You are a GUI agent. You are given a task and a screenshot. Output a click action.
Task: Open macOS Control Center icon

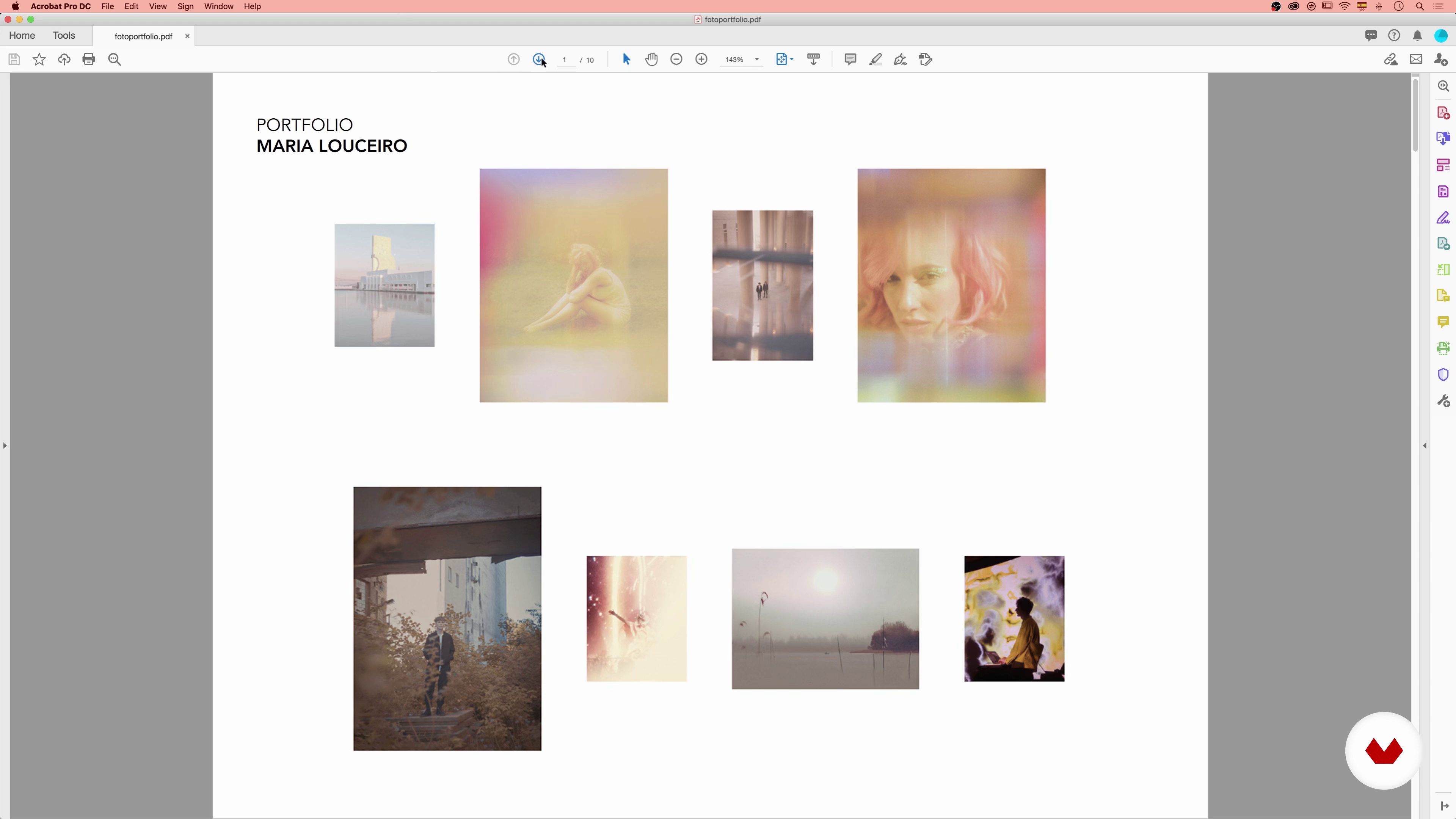point(1439,6)
